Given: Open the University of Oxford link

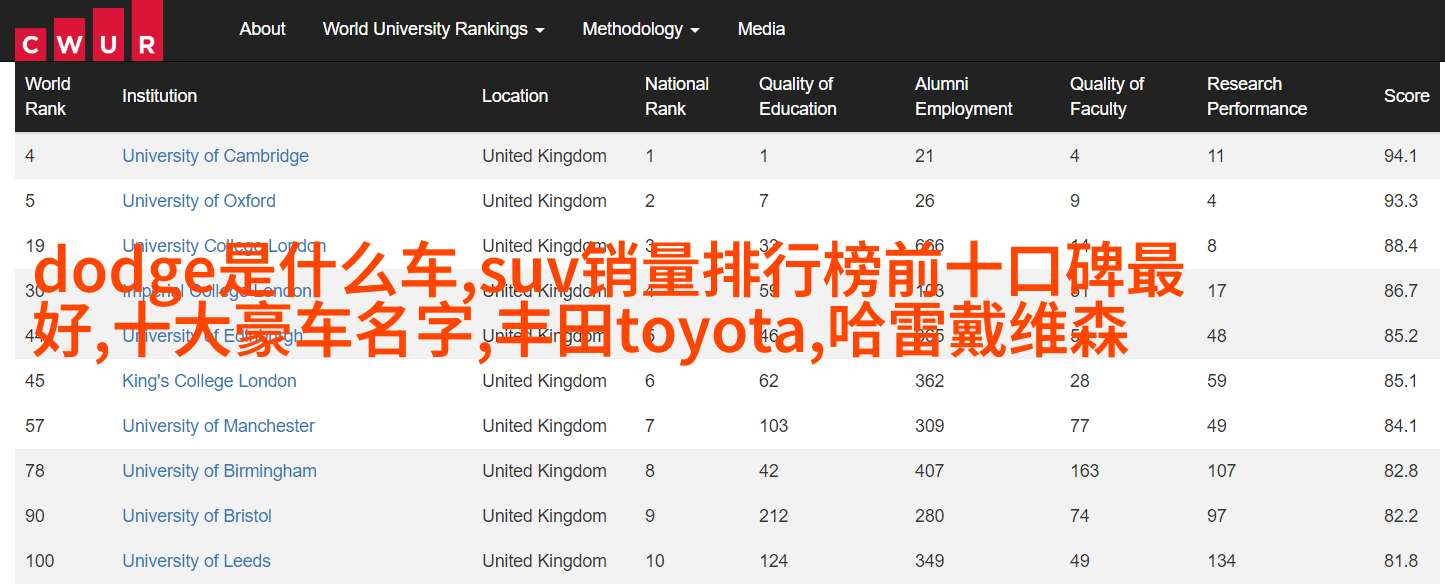Looking at the screenshot, I should (199, 201).
